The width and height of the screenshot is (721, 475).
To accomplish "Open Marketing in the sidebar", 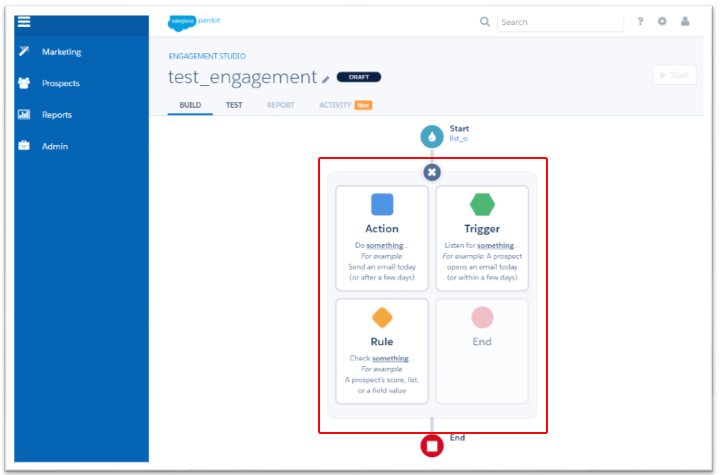I will [61, 52].
